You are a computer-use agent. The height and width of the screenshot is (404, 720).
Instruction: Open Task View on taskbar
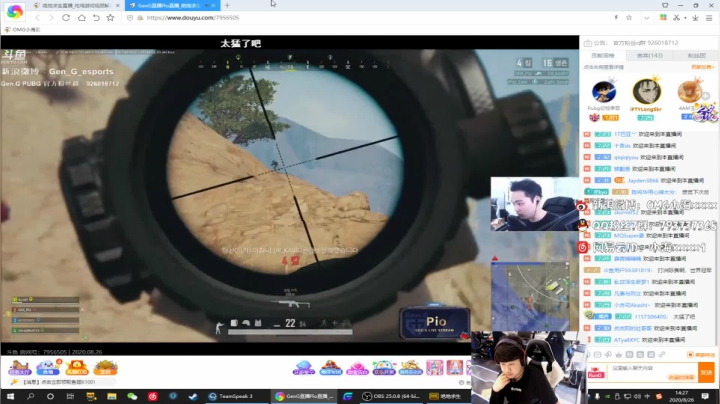[x=70, y=396]
